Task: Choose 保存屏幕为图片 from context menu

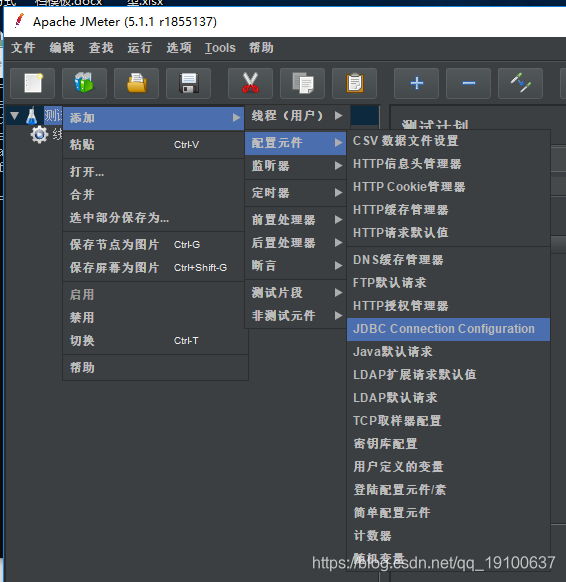Action: pos(154,268)
